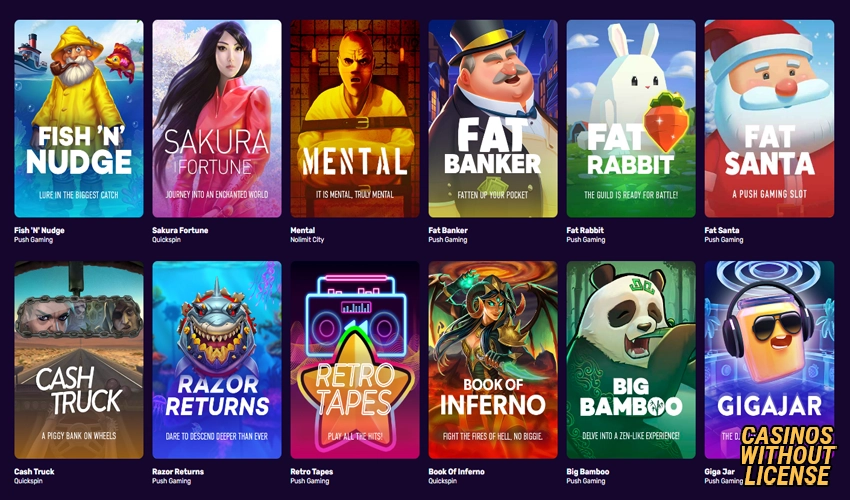Click the Fat Banker title below the tile

(448, 230)
